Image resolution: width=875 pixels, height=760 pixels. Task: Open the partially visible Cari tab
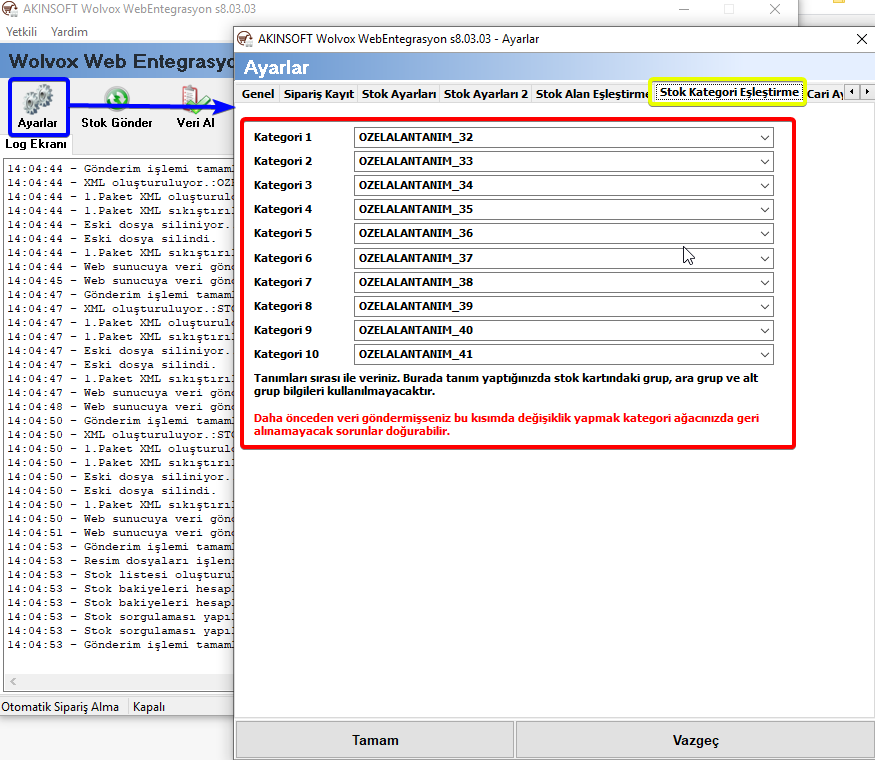pyautogui.click(x=824, y=94)
